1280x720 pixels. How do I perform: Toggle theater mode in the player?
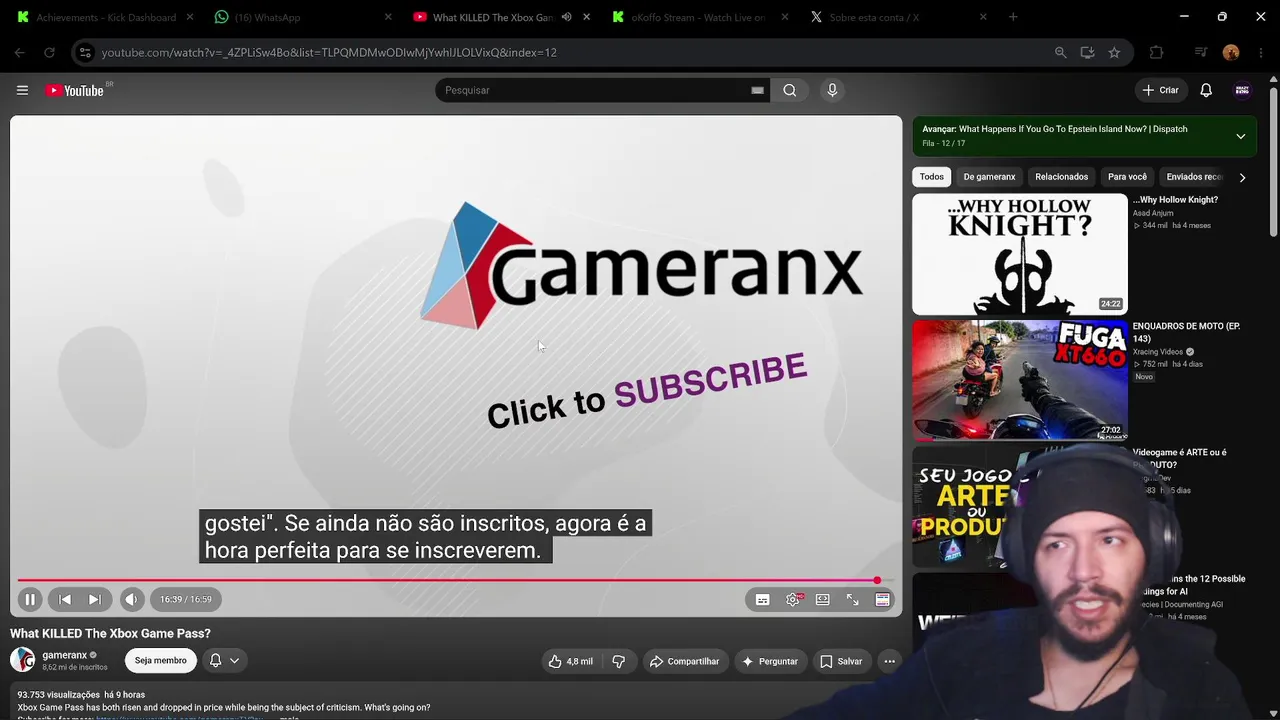coord(822,599)
